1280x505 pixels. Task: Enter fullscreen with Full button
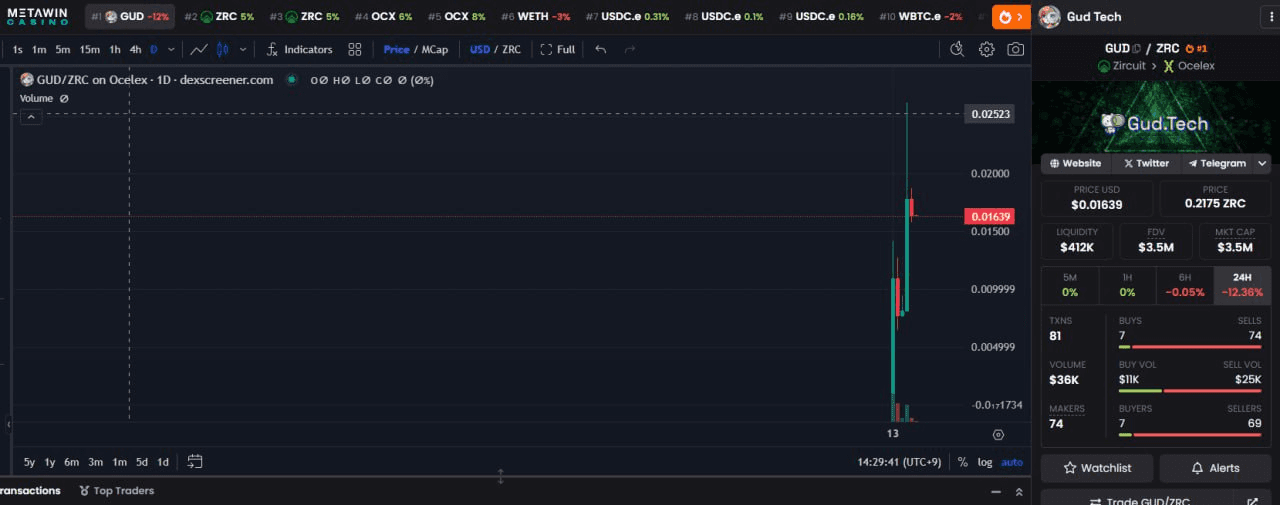click(x=558, y=49)
